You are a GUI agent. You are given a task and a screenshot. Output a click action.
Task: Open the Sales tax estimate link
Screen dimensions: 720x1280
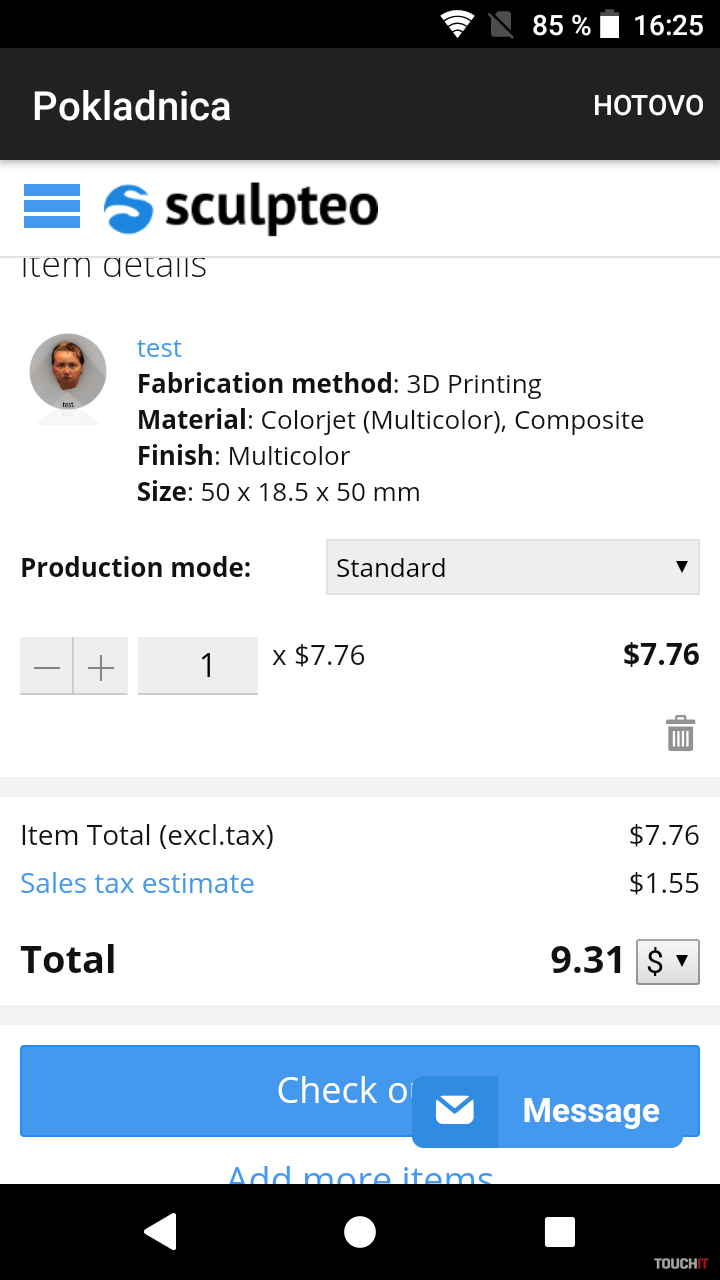coord(137,883)
